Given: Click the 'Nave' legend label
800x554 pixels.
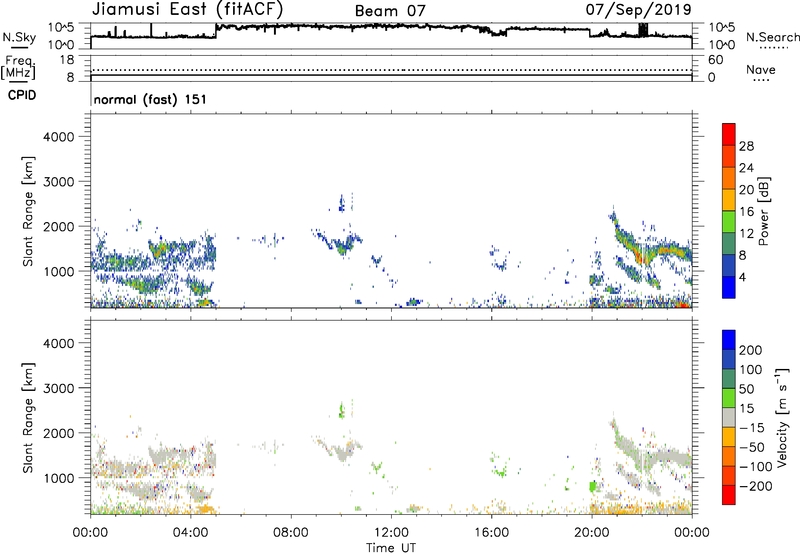Looking at the screenshot, I should (761, 70).
